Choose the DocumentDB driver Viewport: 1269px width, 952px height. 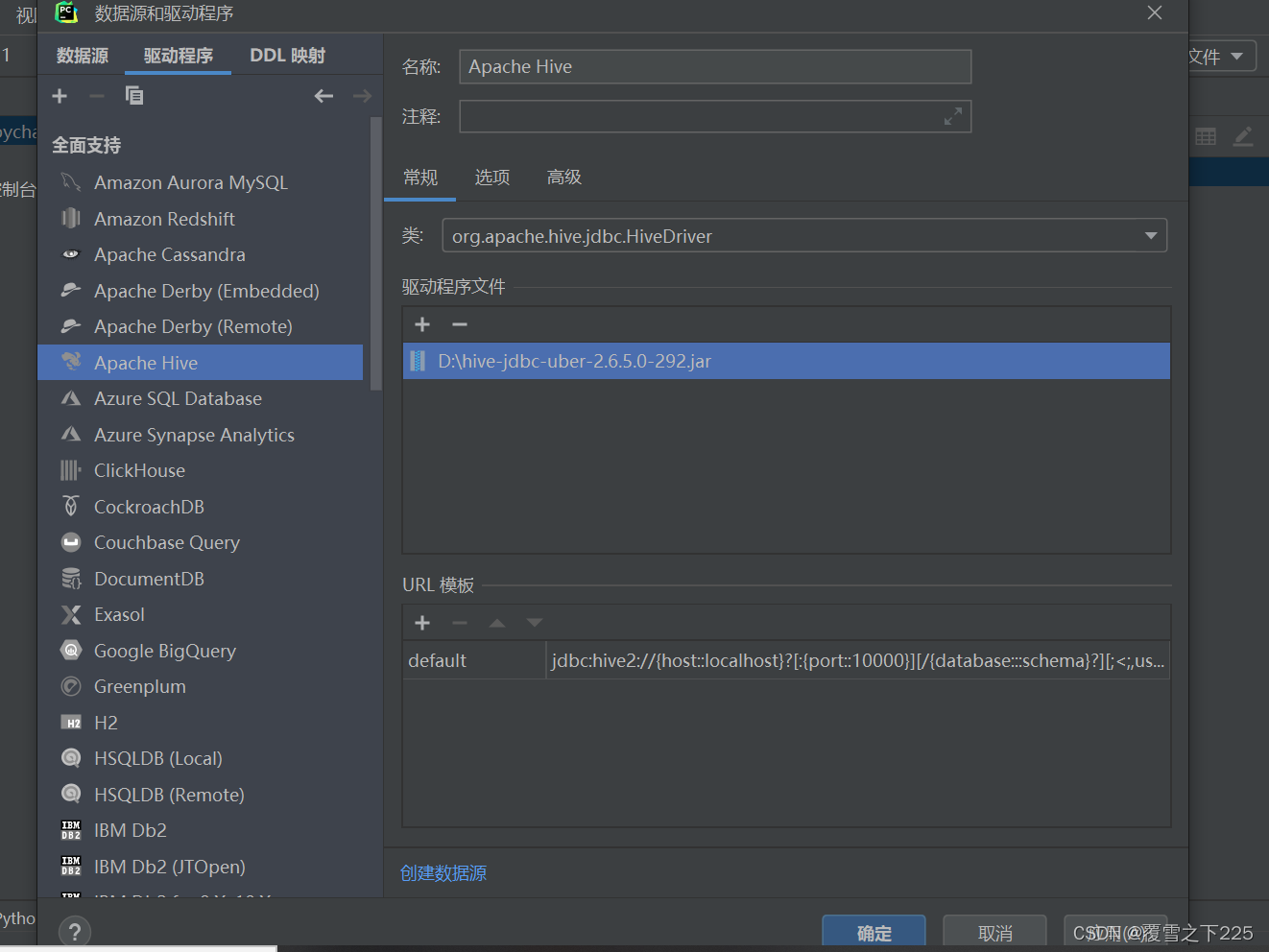click(200, 579)
